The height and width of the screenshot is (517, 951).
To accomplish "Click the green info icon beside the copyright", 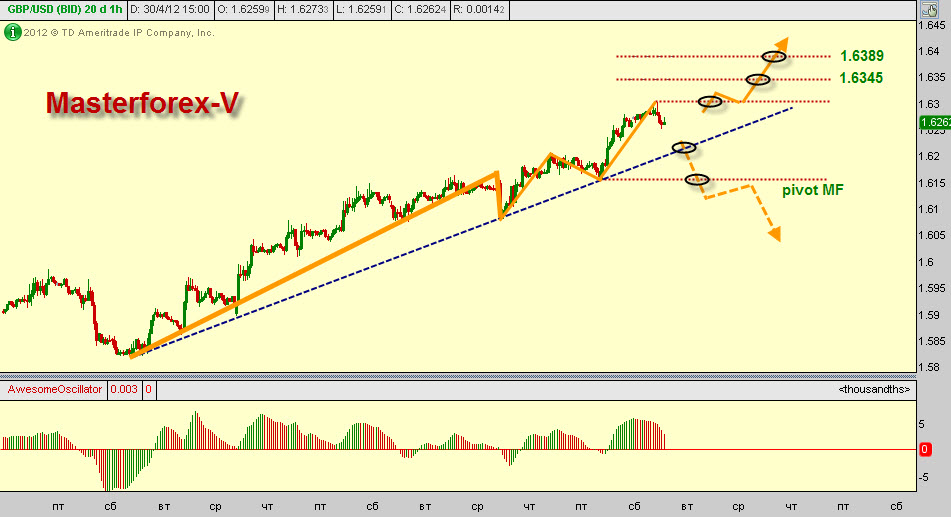I will click(x=12, y=32).
